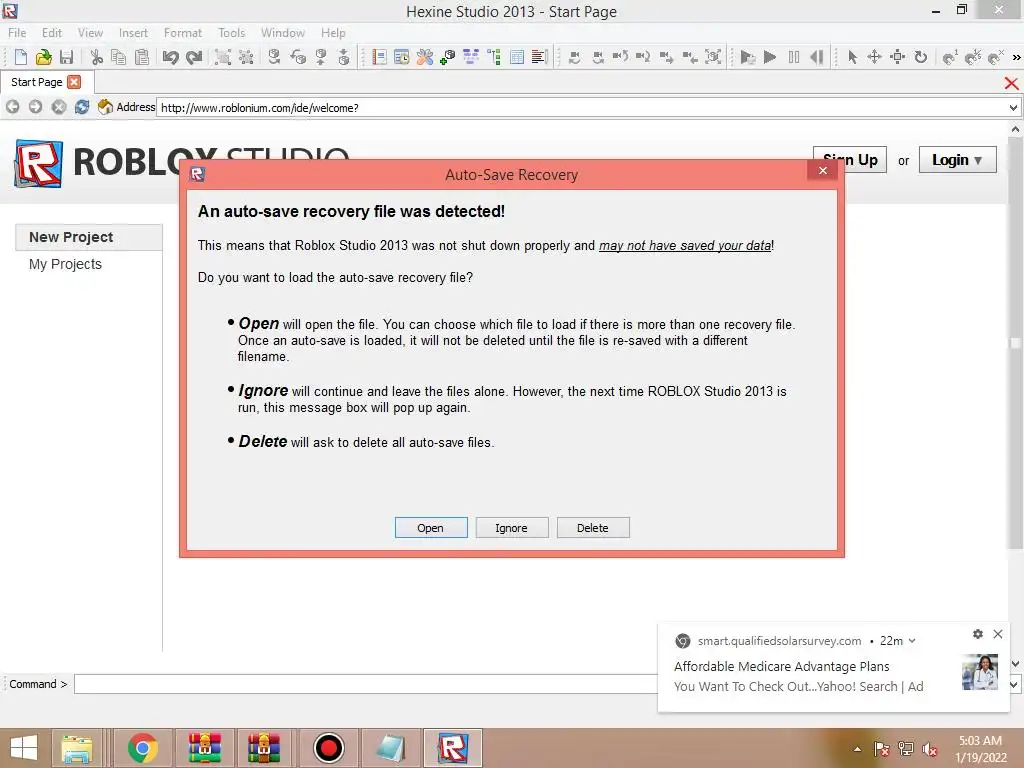The width and height of the screenshot is (1024, 768).
Task: Select New Project in sidebar
Action: (89, 238)
